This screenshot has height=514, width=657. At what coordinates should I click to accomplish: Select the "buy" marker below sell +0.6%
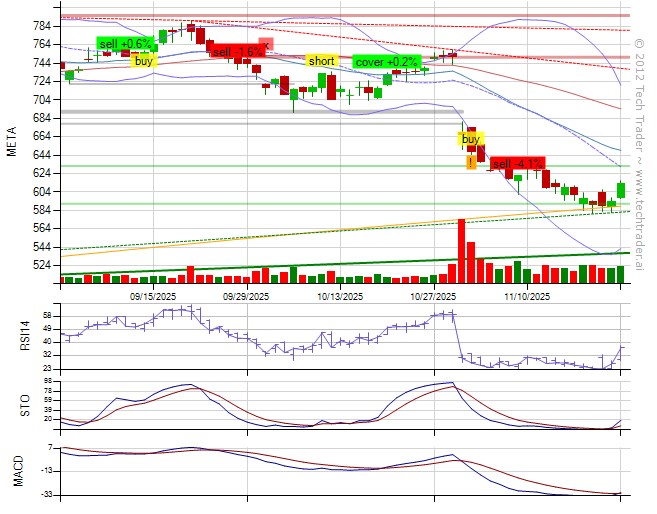point(145,61)
